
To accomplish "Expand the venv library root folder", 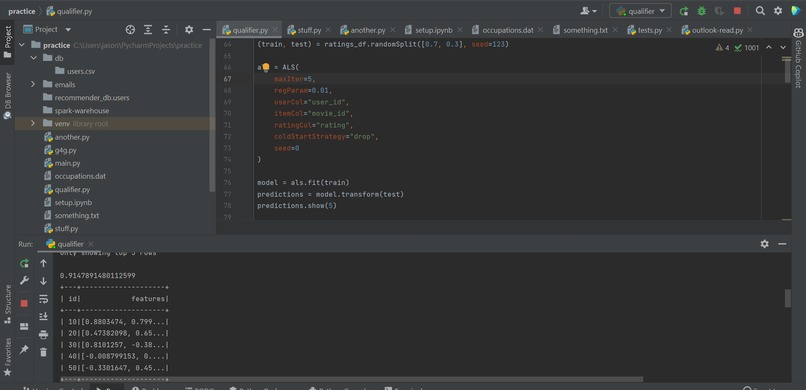I will point(33,124).
